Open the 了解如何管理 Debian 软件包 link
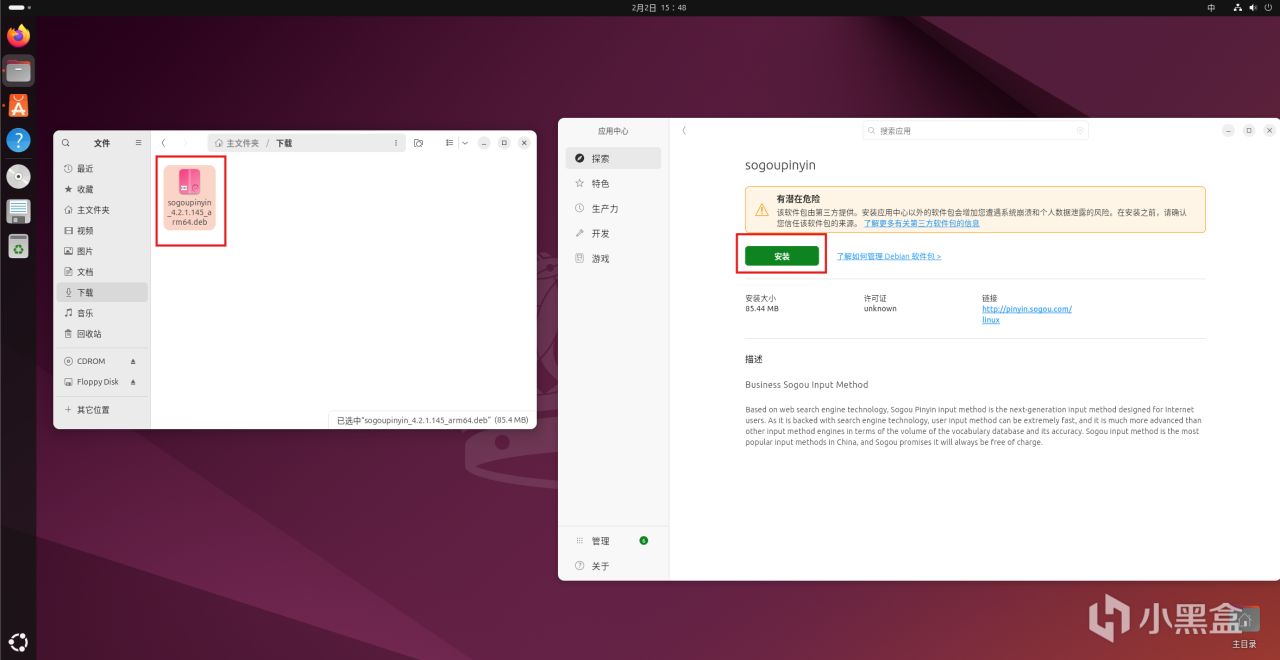The height and width of the screenshot is (660, 1280). (x=889, y=256)
